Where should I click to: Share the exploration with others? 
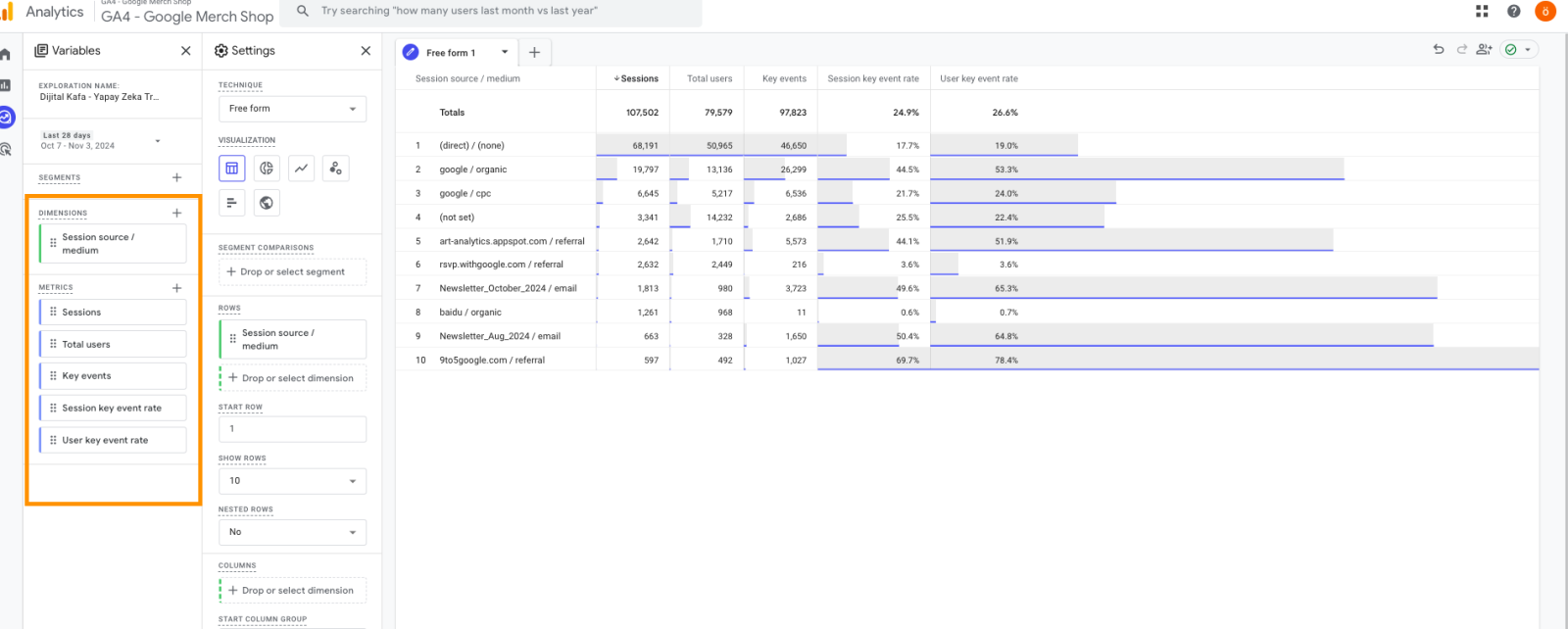pyautogui.click(x=1485, y=49)
